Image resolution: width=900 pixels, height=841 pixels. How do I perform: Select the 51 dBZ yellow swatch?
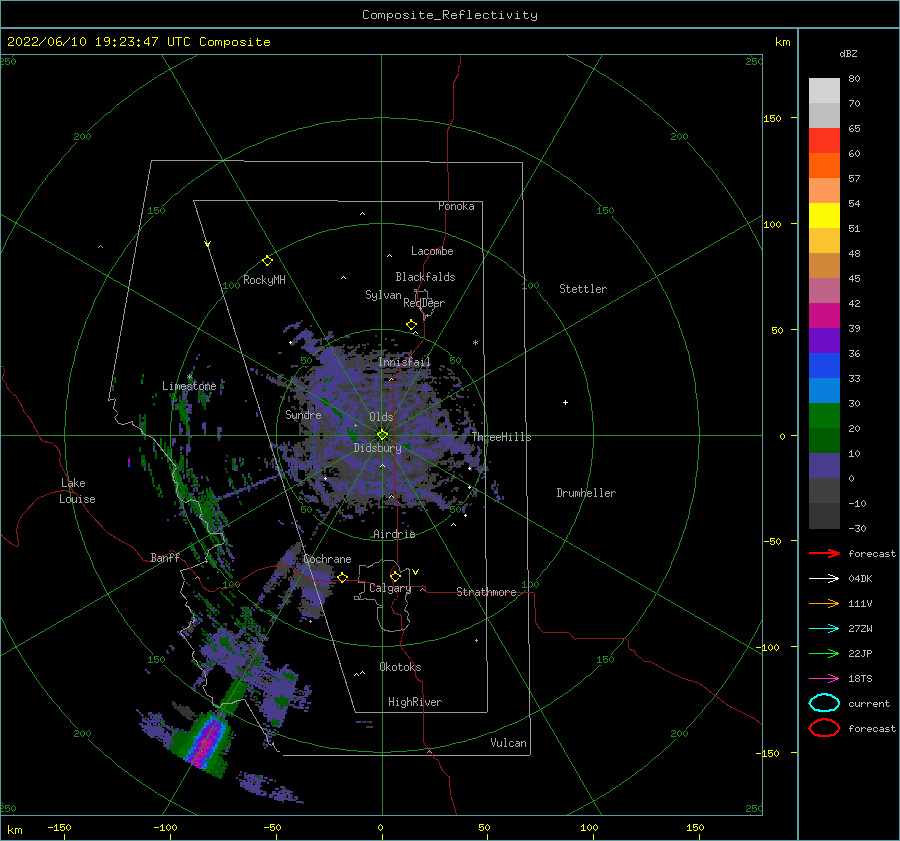coord(824,215)
